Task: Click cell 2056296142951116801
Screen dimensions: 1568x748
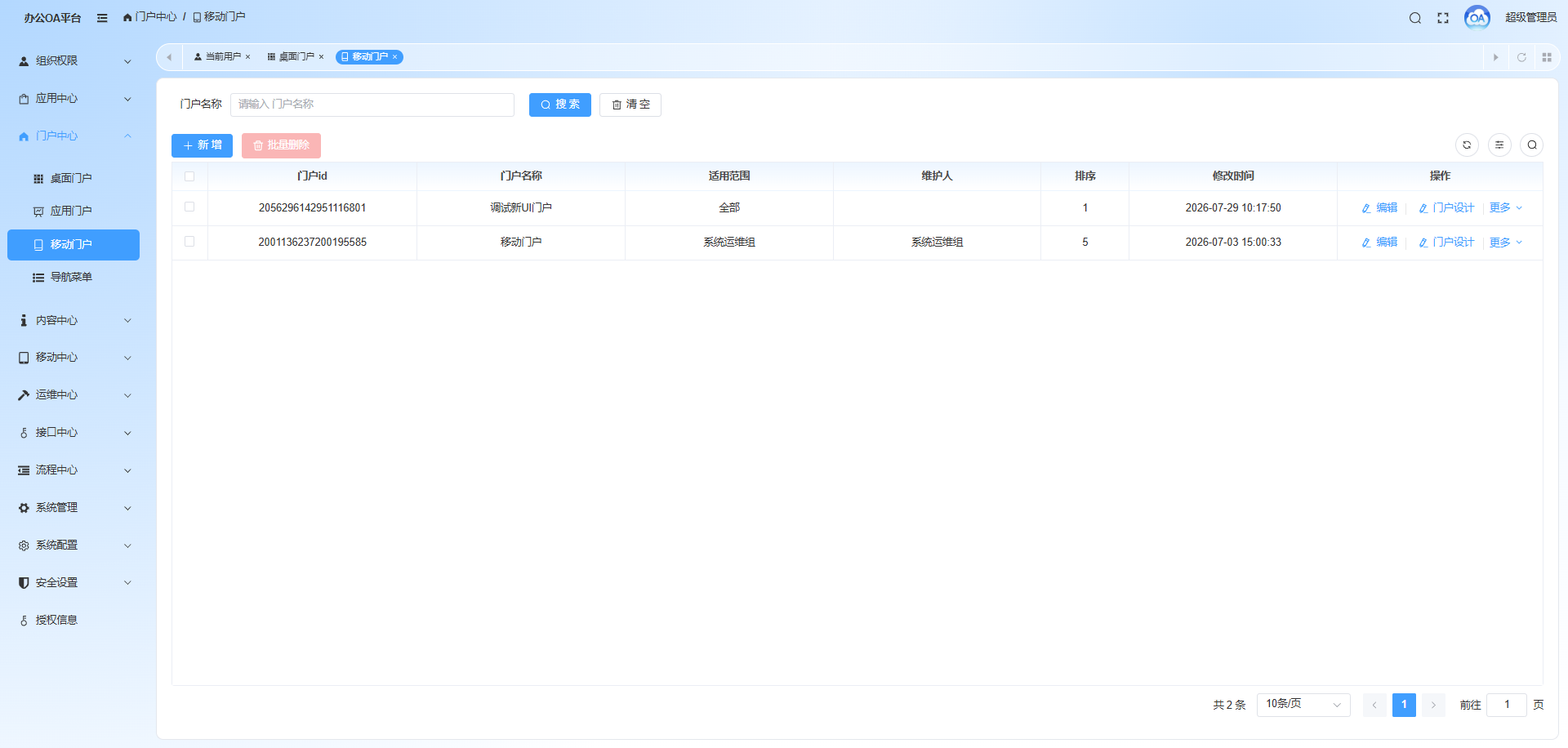Action: [313, 207]
